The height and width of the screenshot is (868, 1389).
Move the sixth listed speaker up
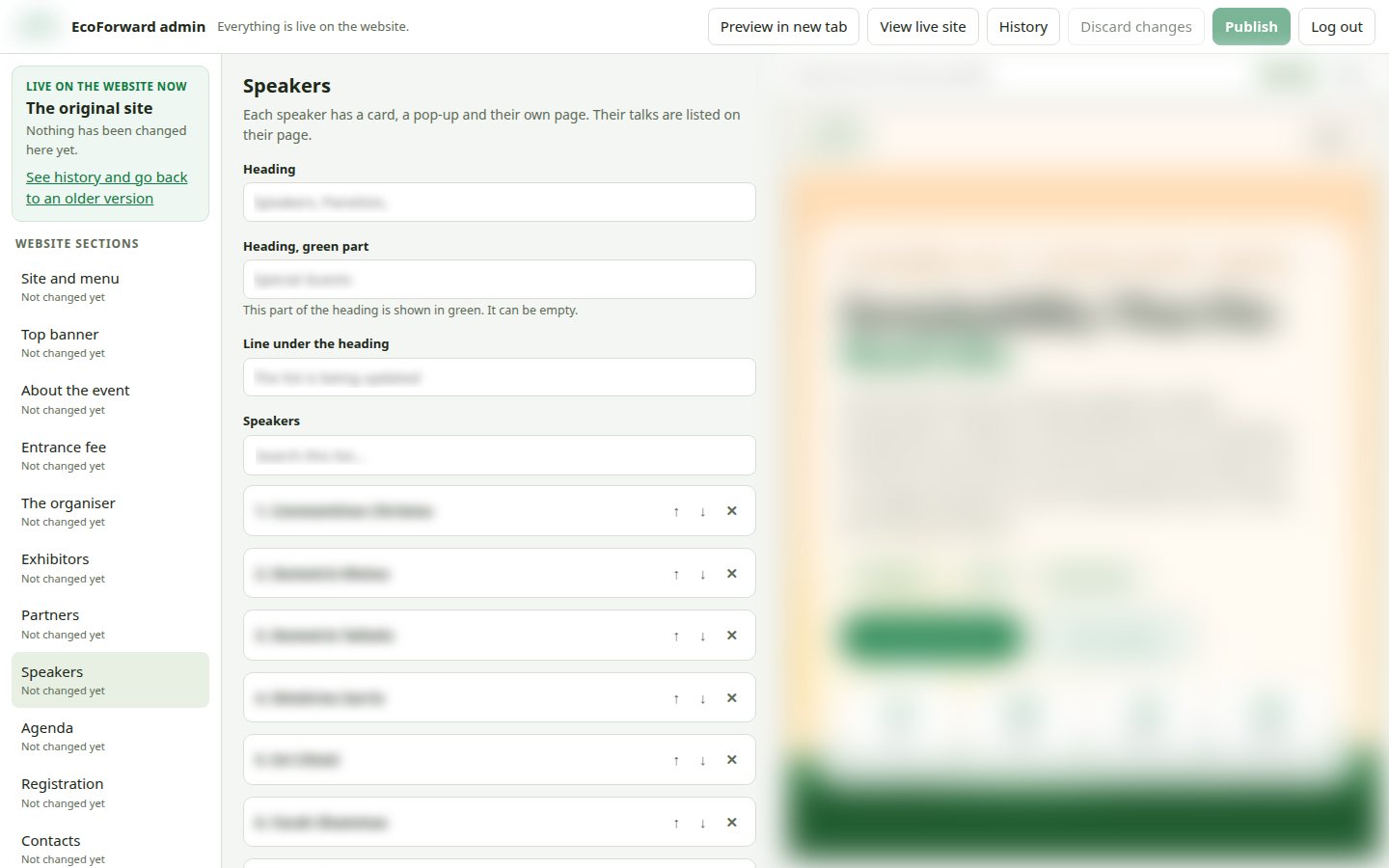click(676, 823)
